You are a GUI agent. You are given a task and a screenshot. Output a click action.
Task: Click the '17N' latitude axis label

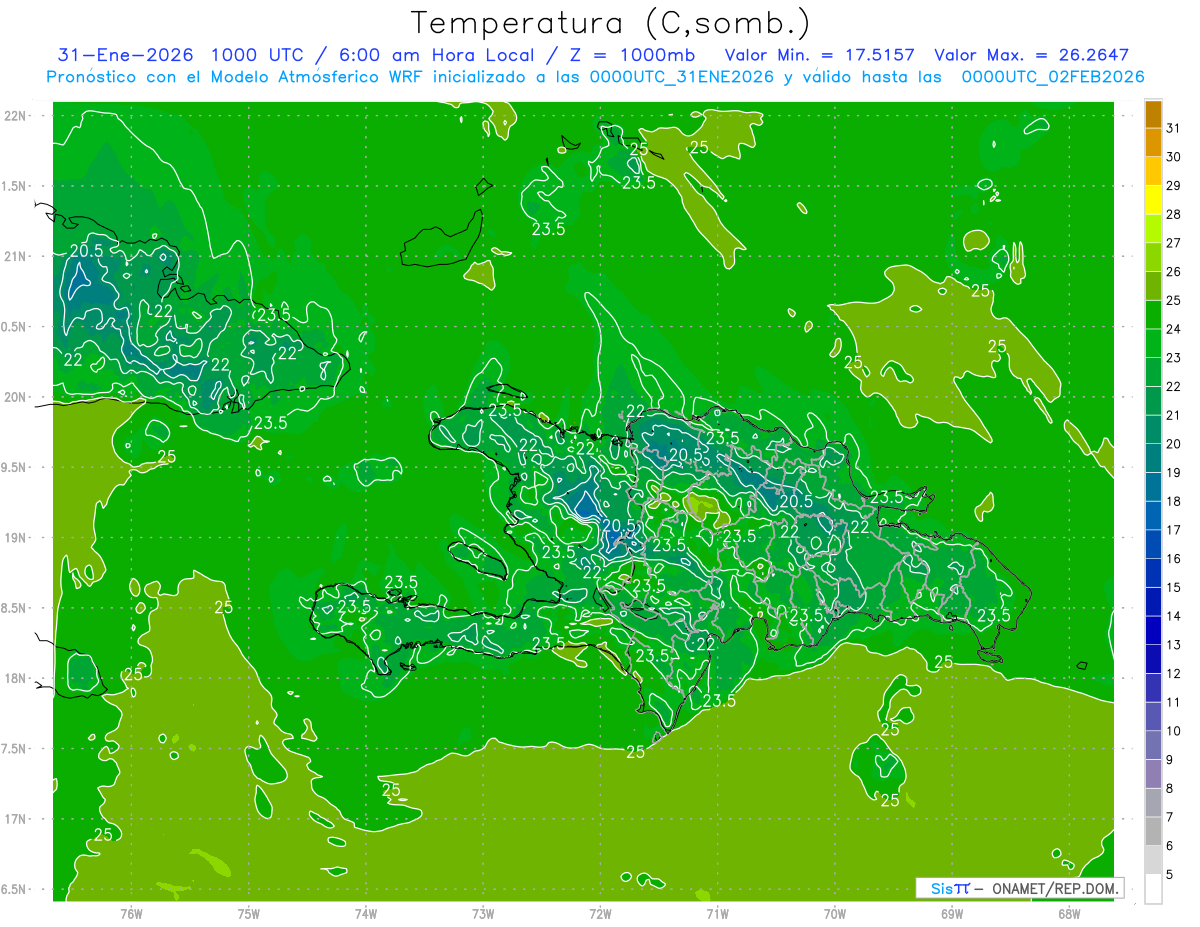pyautogui.click(x=15, y=819)
